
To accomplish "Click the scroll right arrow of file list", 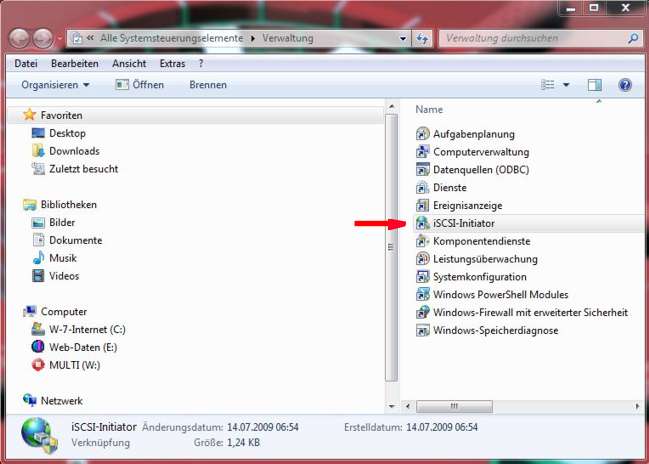I will [x=637, y=406].
